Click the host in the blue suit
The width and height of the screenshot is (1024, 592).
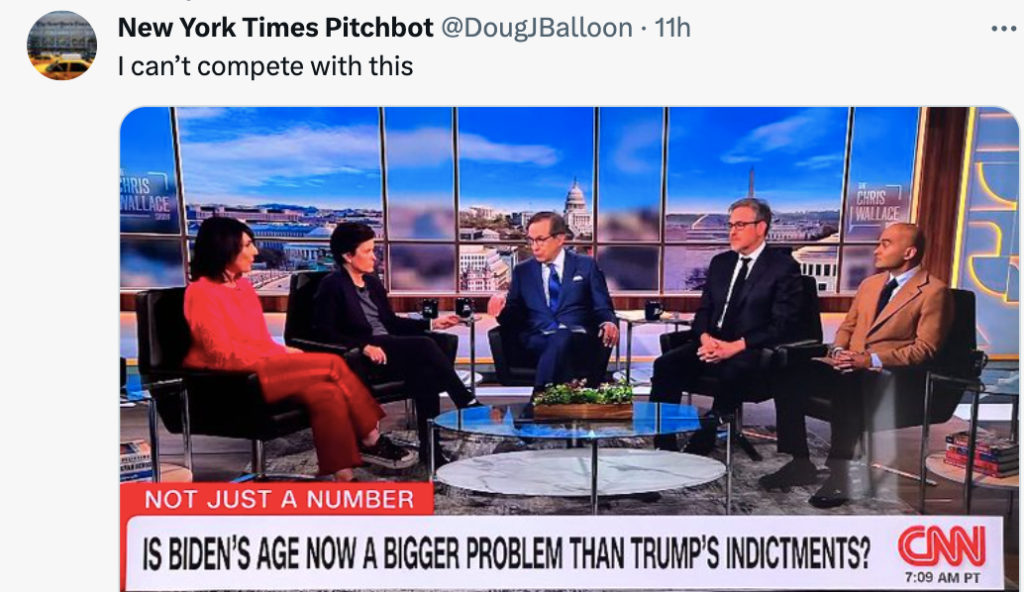pyautogui.click(x=555, y=299)
